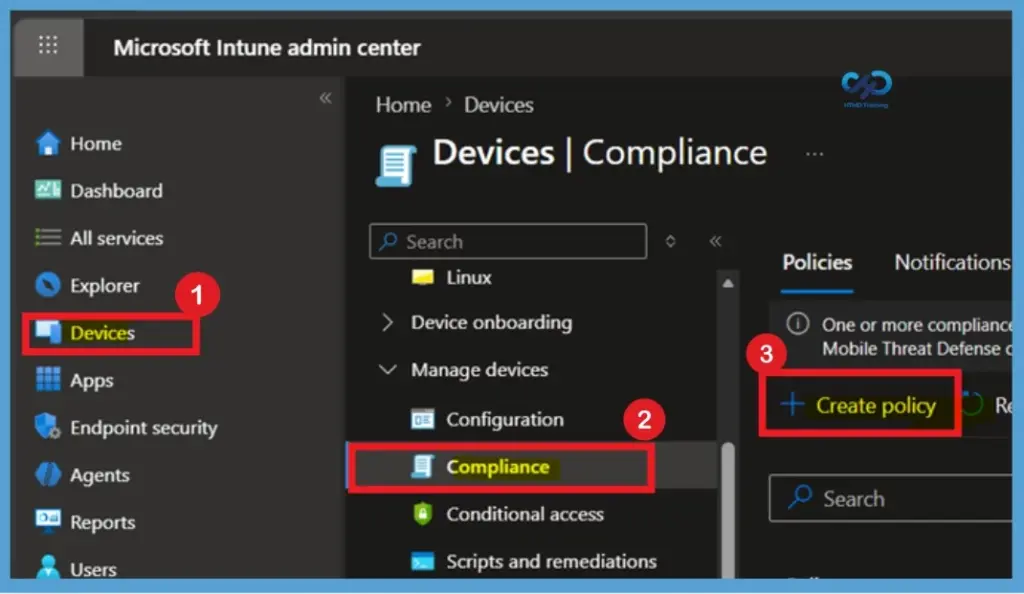Screen dimensions: 1024x594
Task: Click the Create policy button
Action: [x=859, y=404]
